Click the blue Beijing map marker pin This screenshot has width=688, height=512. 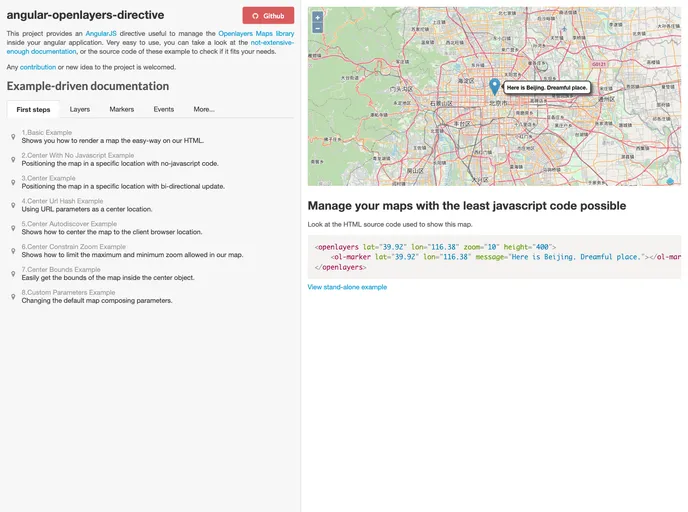click(494, 87)
